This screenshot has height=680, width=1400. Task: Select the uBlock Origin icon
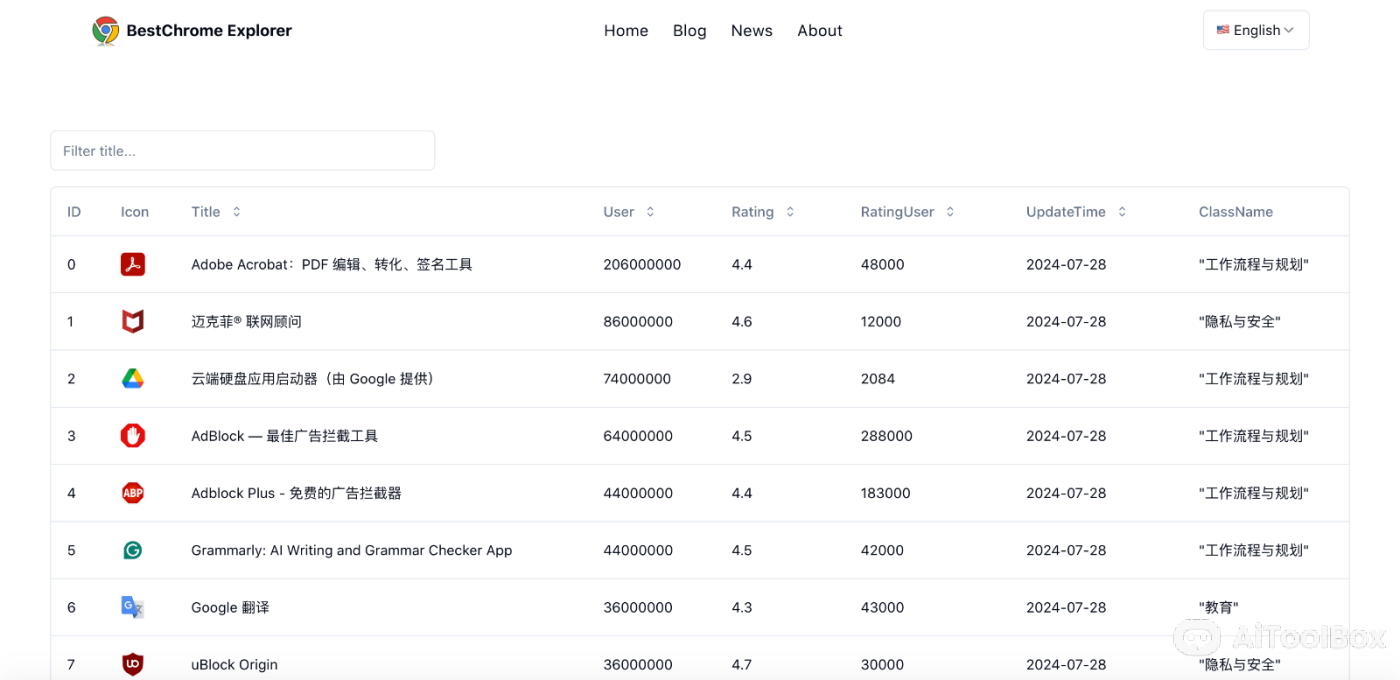133,663
